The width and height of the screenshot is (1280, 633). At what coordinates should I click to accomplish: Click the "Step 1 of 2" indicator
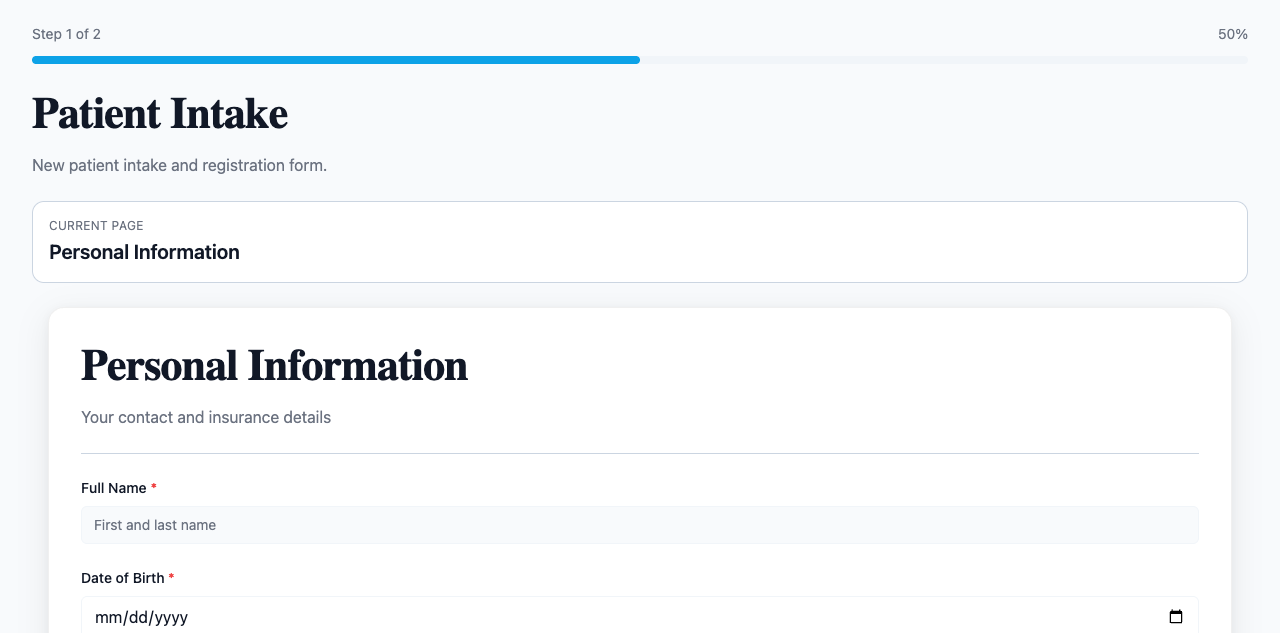click(66, 34)
